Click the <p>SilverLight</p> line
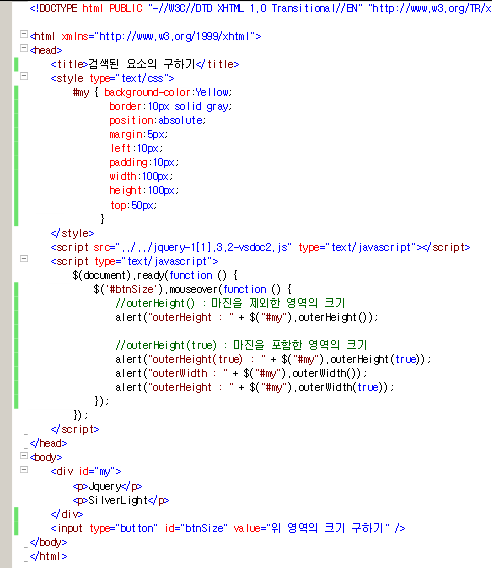The height and width of the screenshot is (568, 492). (x=121, y=501)
